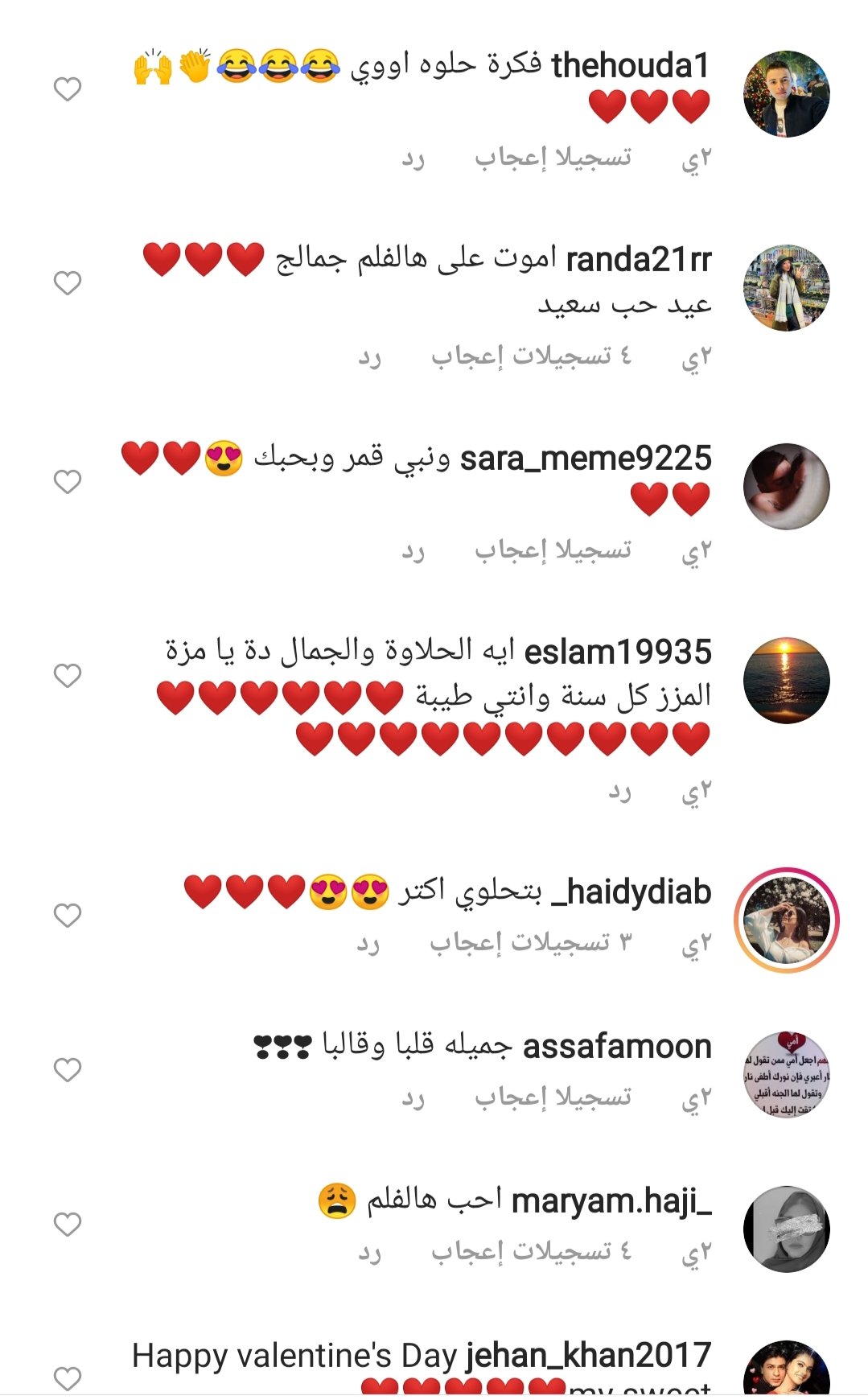This screenshot has height=1400, width=868.
Task: Like thehouda1's comment with the heart icon
Action: (68, 89)
